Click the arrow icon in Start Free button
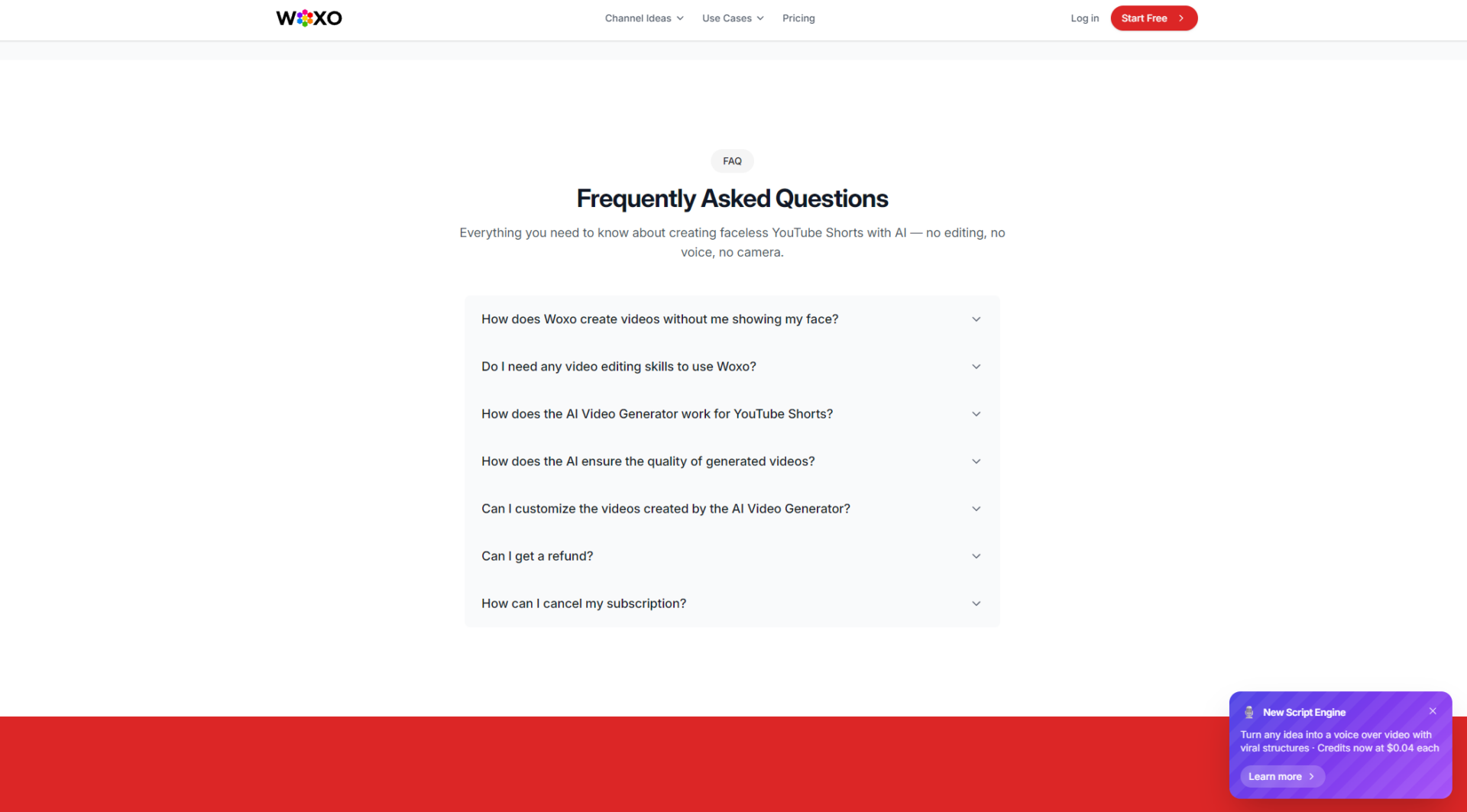This screenshot has width=1467, height=812. coord(1181,18)
